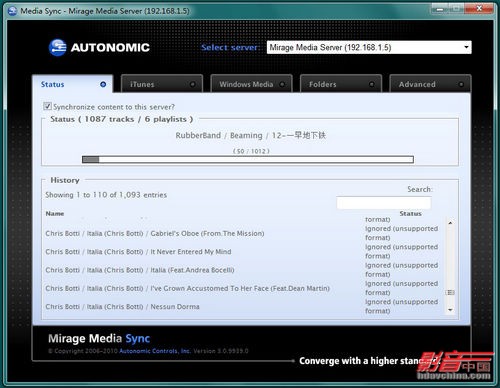Click the 1087 tracks / 6 playlists status

(x=122, y=119)
